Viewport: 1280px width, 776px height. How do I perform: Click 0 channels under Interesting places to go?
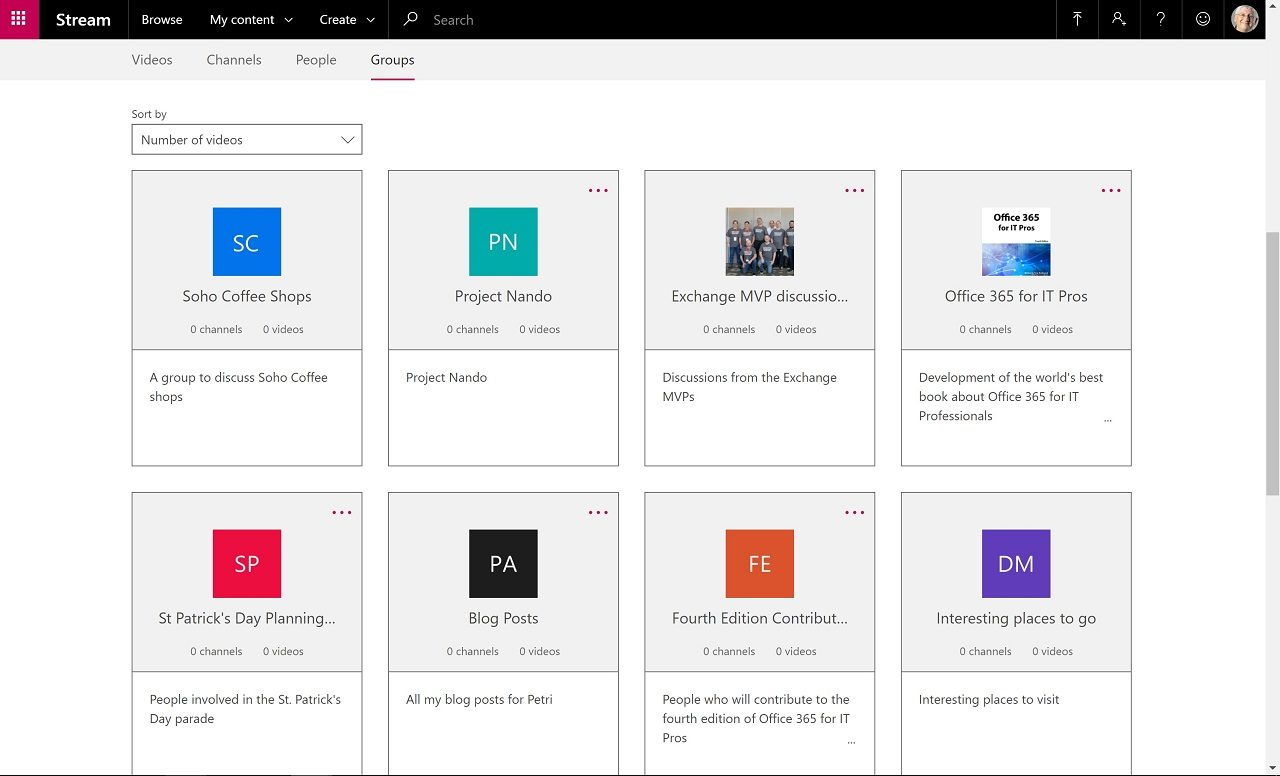coord(985,651)
